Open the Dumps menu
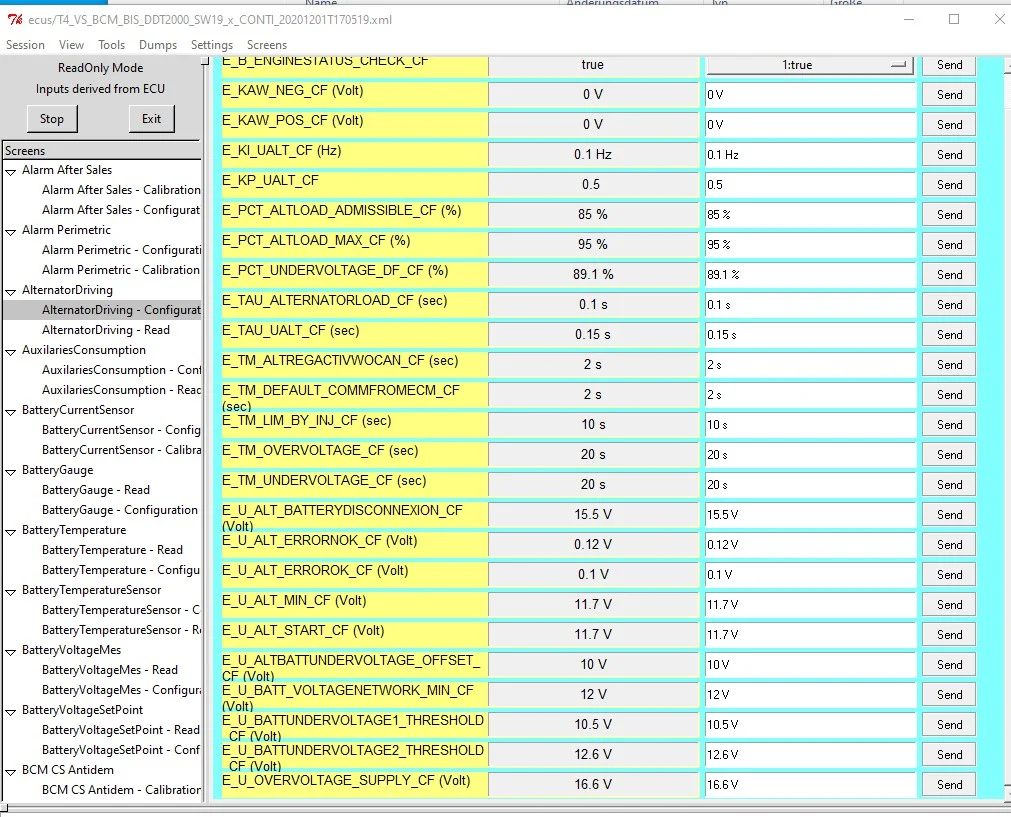 coord(158,45)
